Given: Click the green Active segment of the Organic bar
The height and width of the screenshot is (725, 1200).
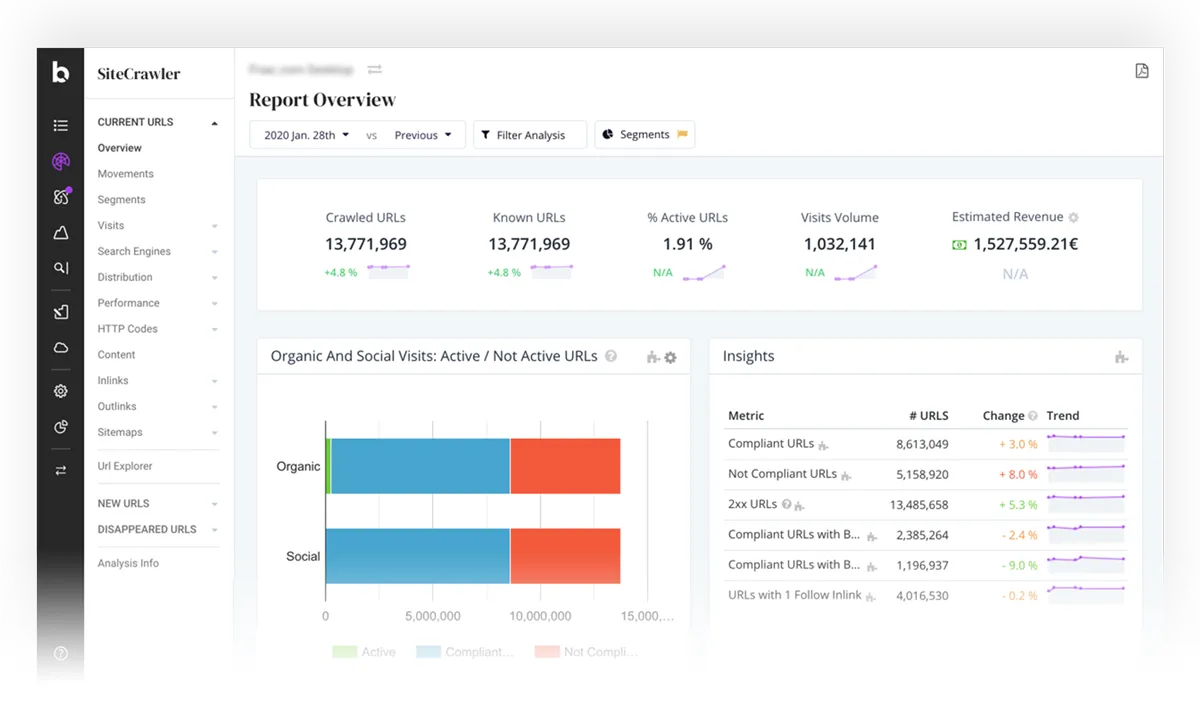Looking at the screenshot, I should tap(328, 466).
